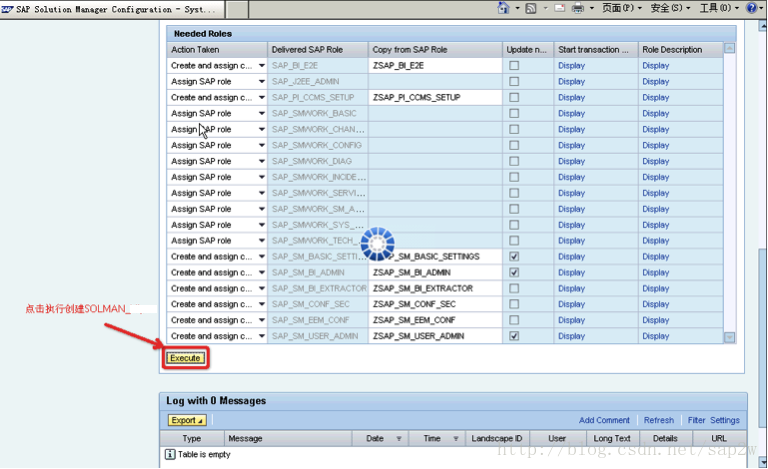Edit the ZSAP_SM_EEM_CONF copy role field
768x469 pixels.
(435, 320)
